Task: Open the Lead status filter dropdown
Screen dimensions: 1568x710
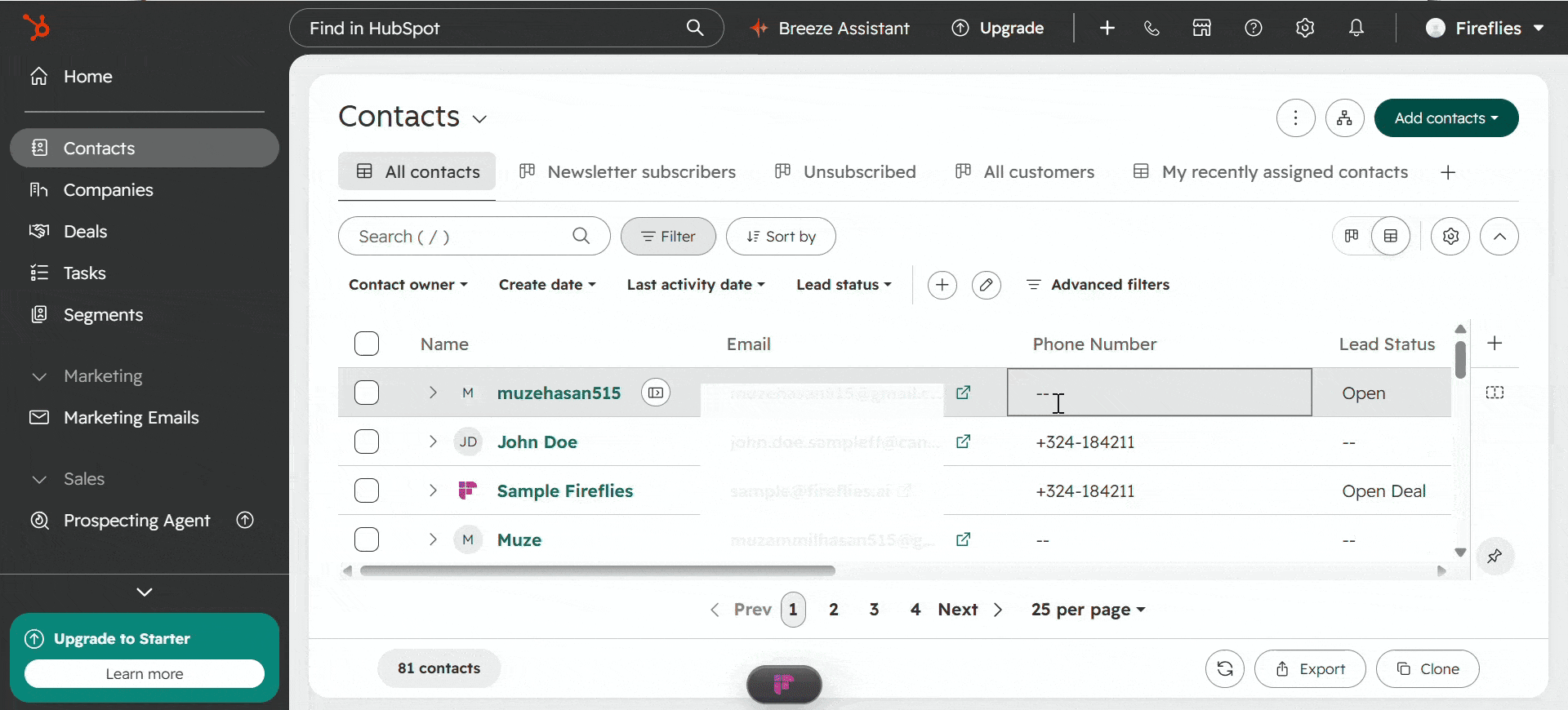Action: tap(844, 285)
